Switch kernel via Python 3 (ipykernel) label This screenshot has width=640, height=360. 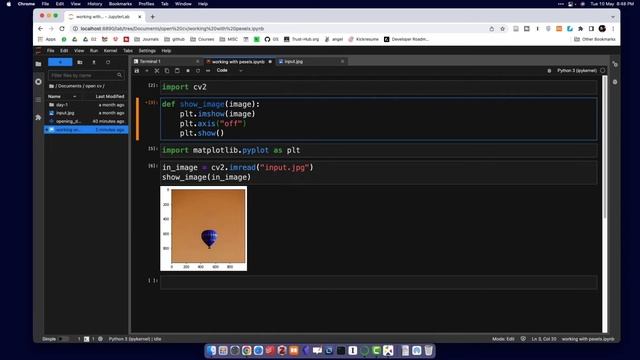coord(577,71)
